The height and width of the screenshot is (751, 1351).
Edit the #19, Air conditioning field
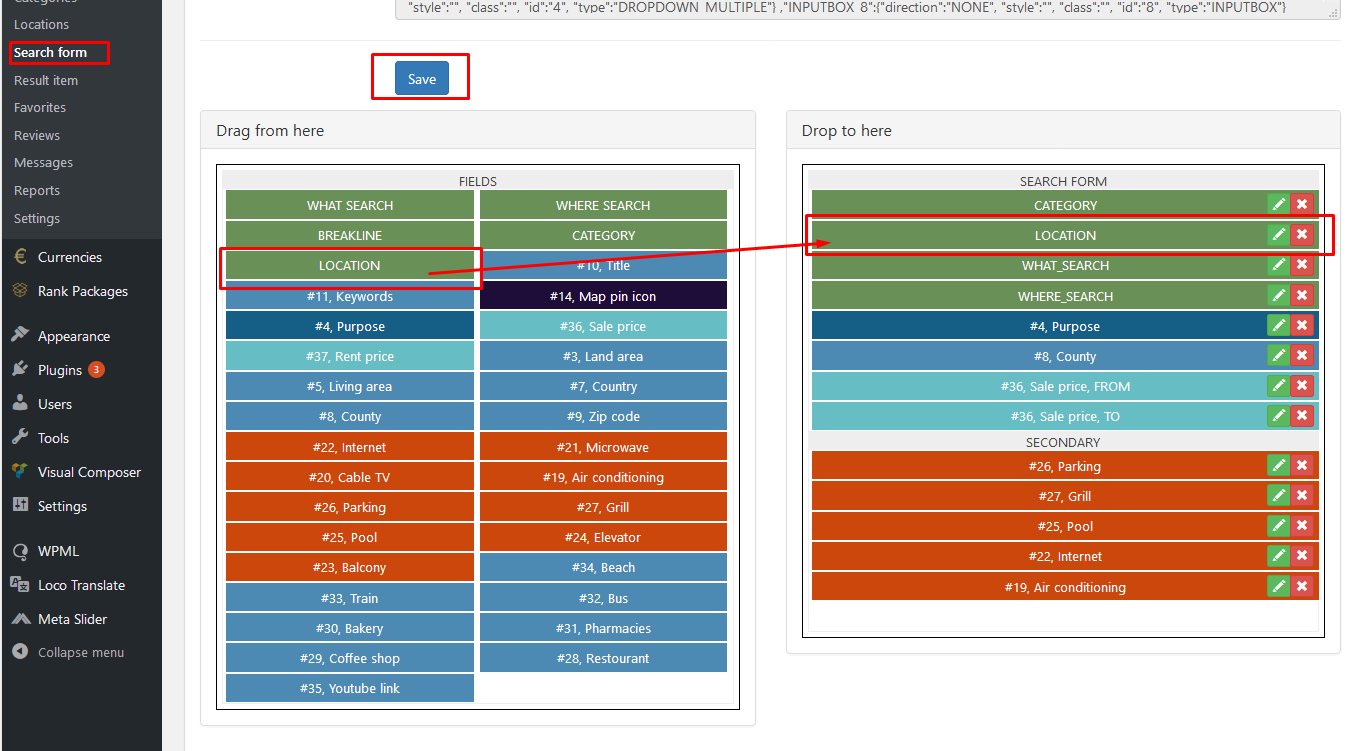pyautogui.click(x=1278, y=586)
